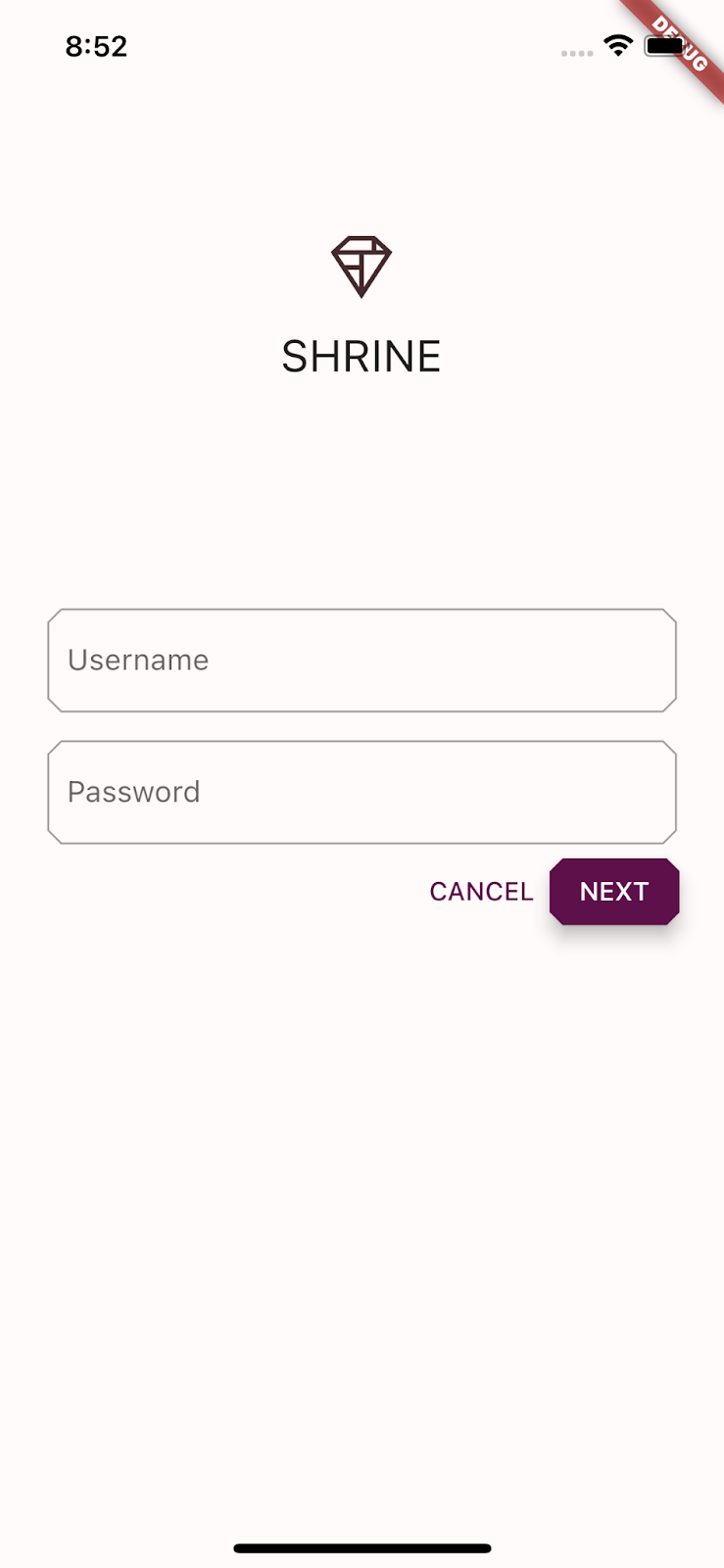
Task: Tap the clock showing 8:52
Action: click(97, 46)
